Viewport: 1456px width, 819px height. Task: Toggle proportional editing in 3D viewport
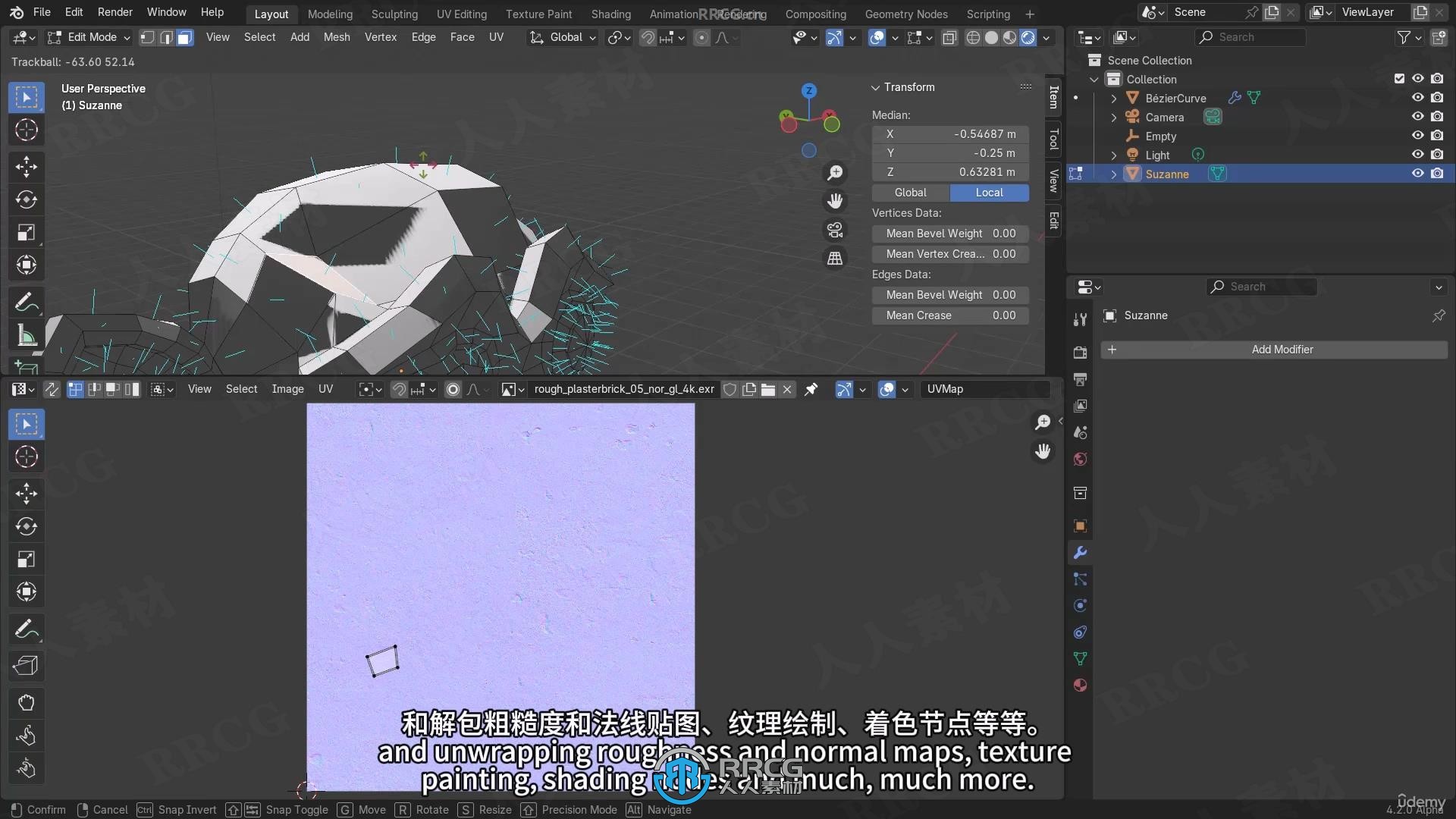(702, 37)
